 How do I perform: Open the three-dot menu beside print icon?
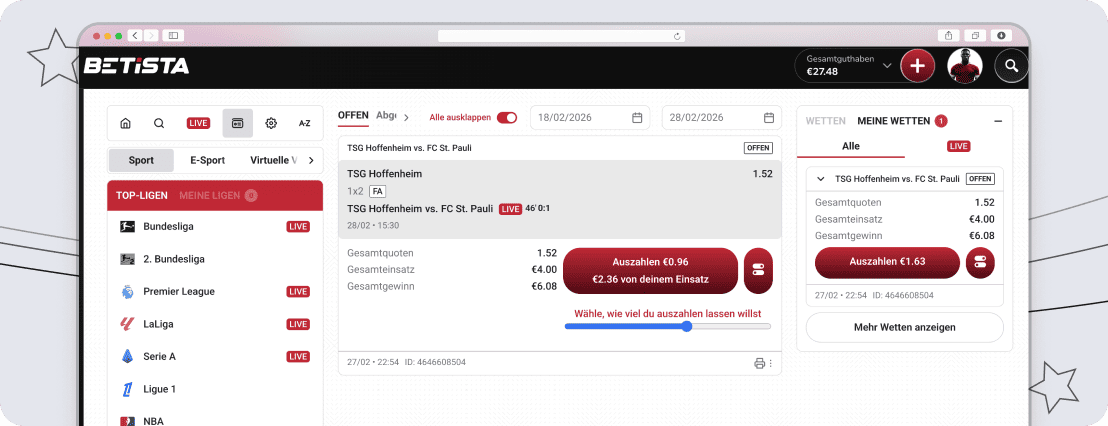coord(770,363)
